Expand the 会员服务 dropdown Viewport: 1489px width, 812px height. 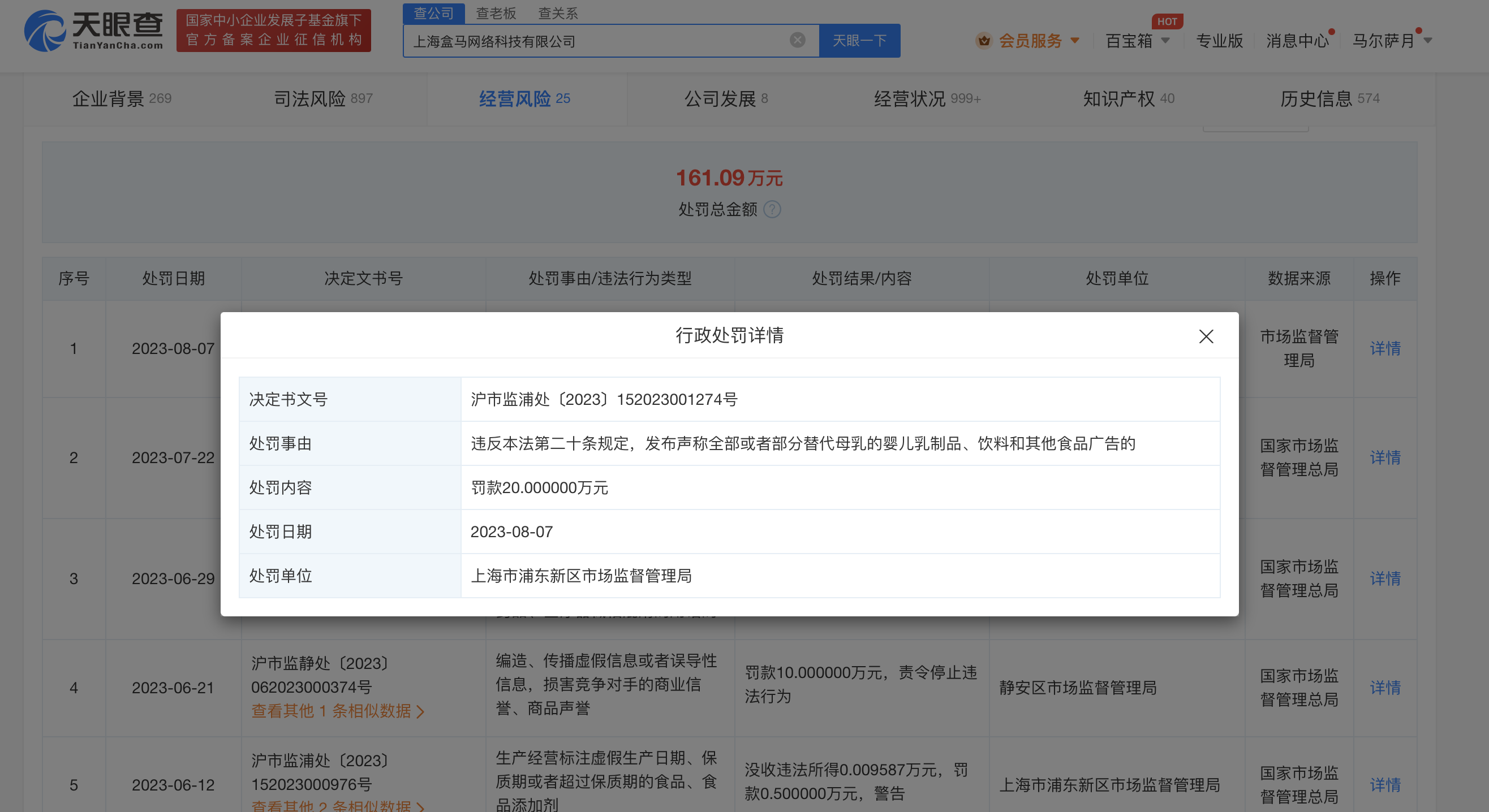tap(1074, 41)
